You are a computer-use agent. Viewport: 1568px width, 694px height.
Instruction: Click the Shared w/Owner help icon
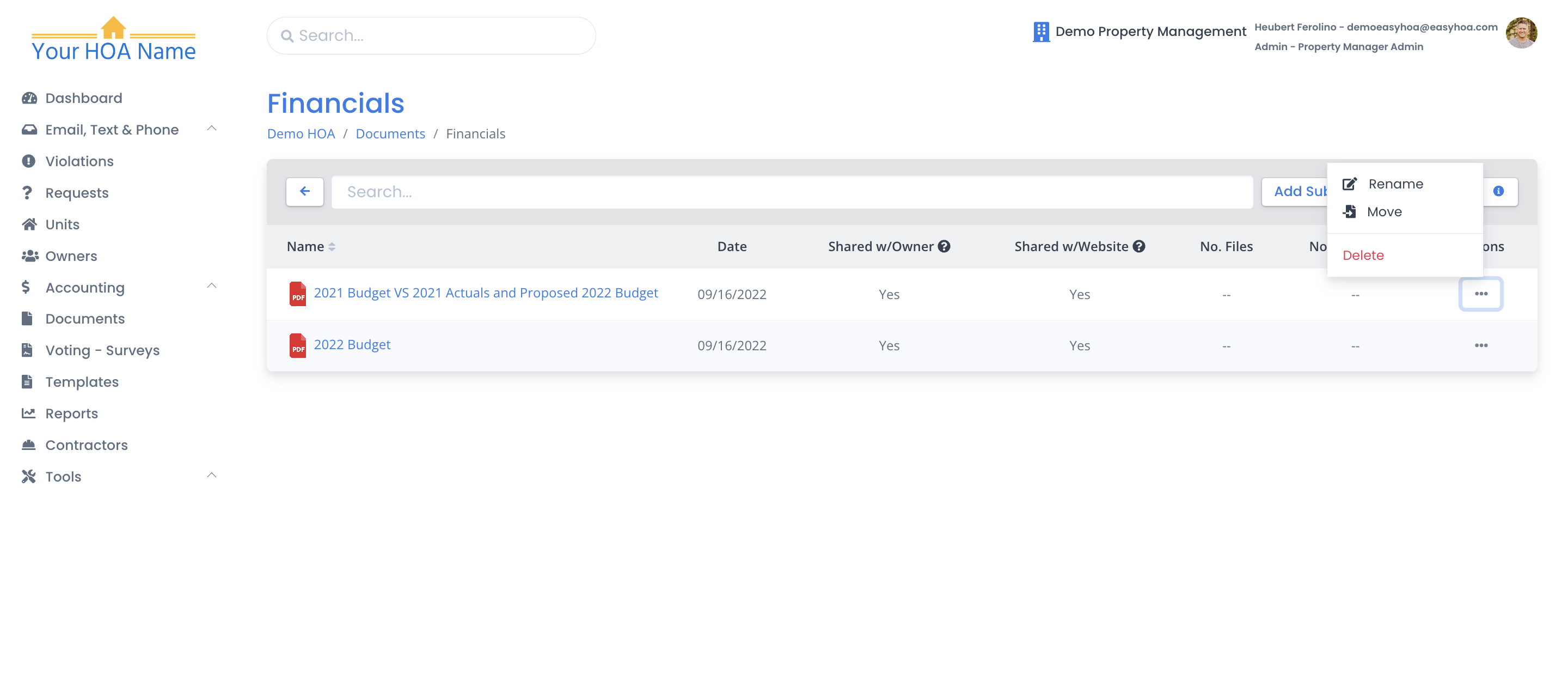click(944, 247)
